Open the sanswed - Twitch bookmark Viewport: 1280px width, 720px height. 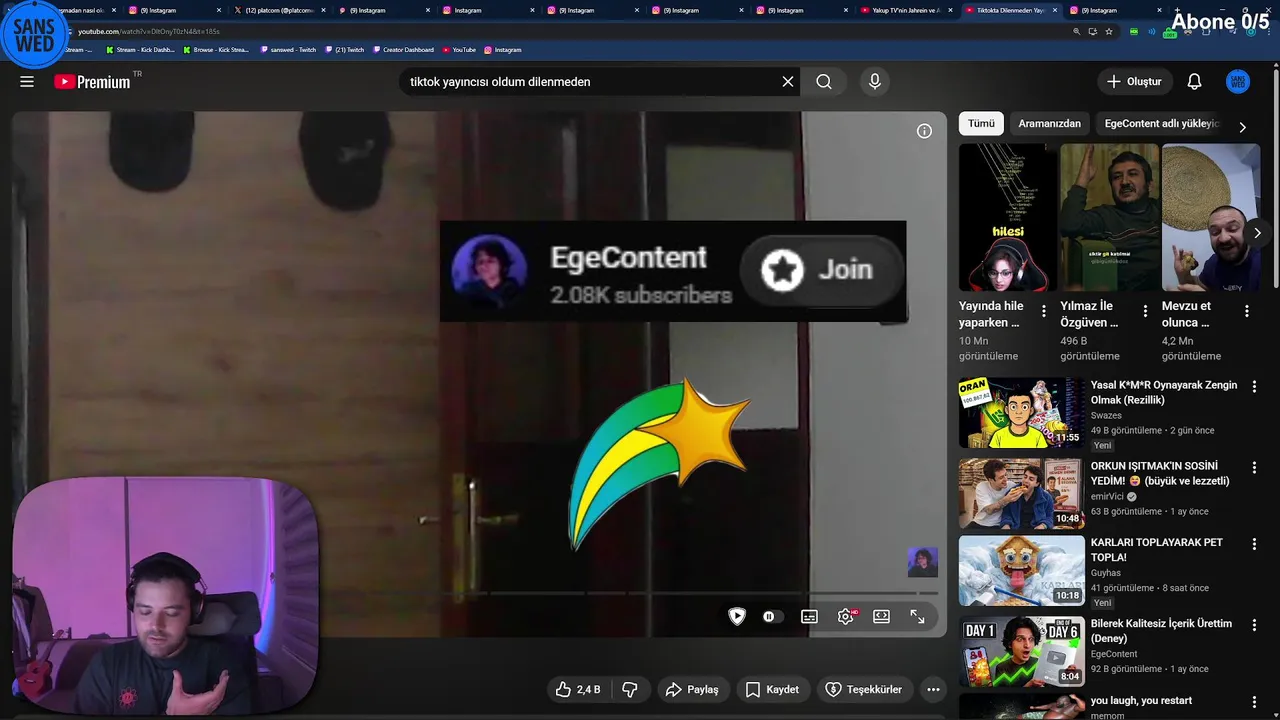click(288, 49)
